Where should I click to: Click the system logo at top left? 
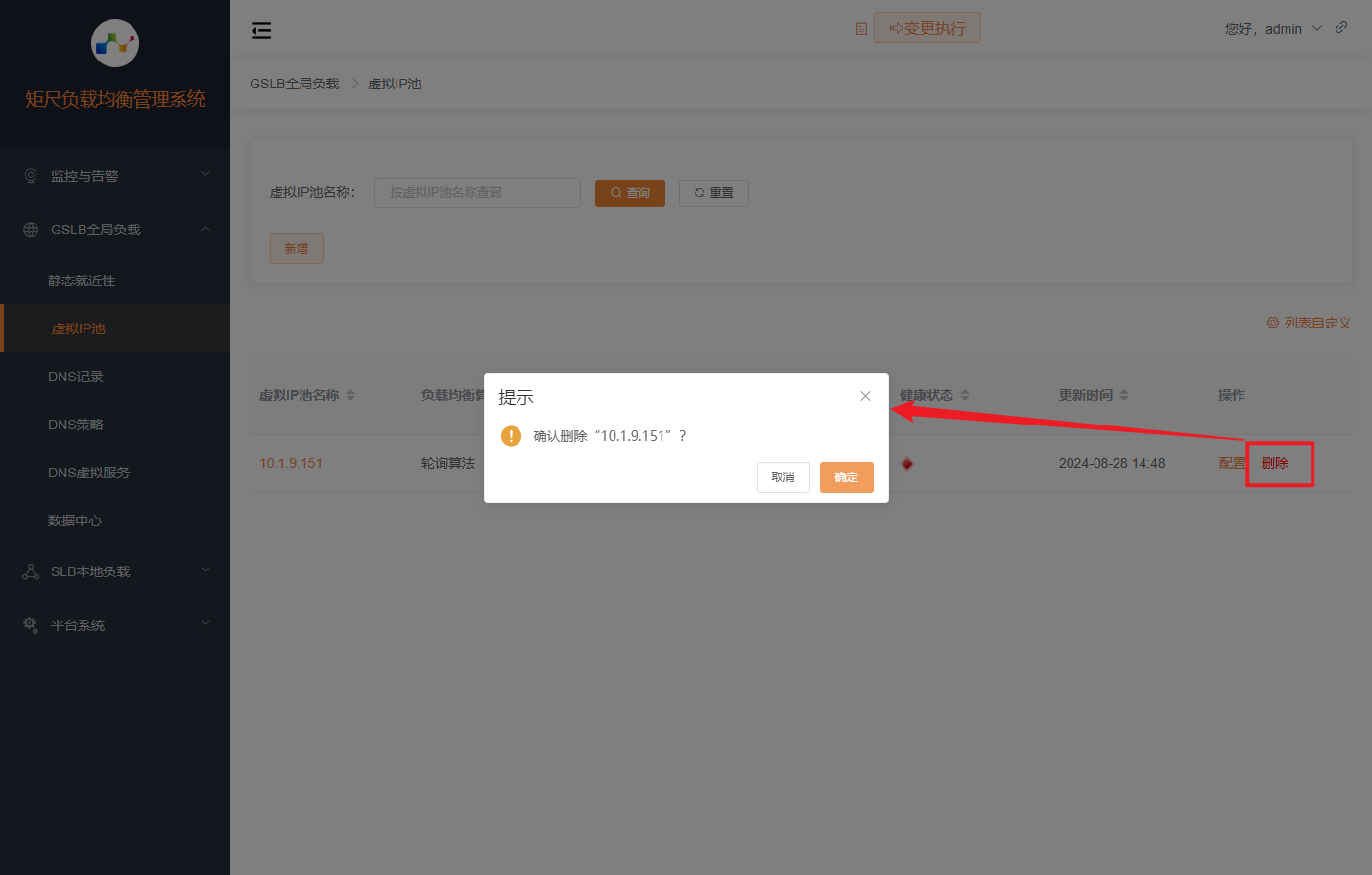(x=115, y=43)
